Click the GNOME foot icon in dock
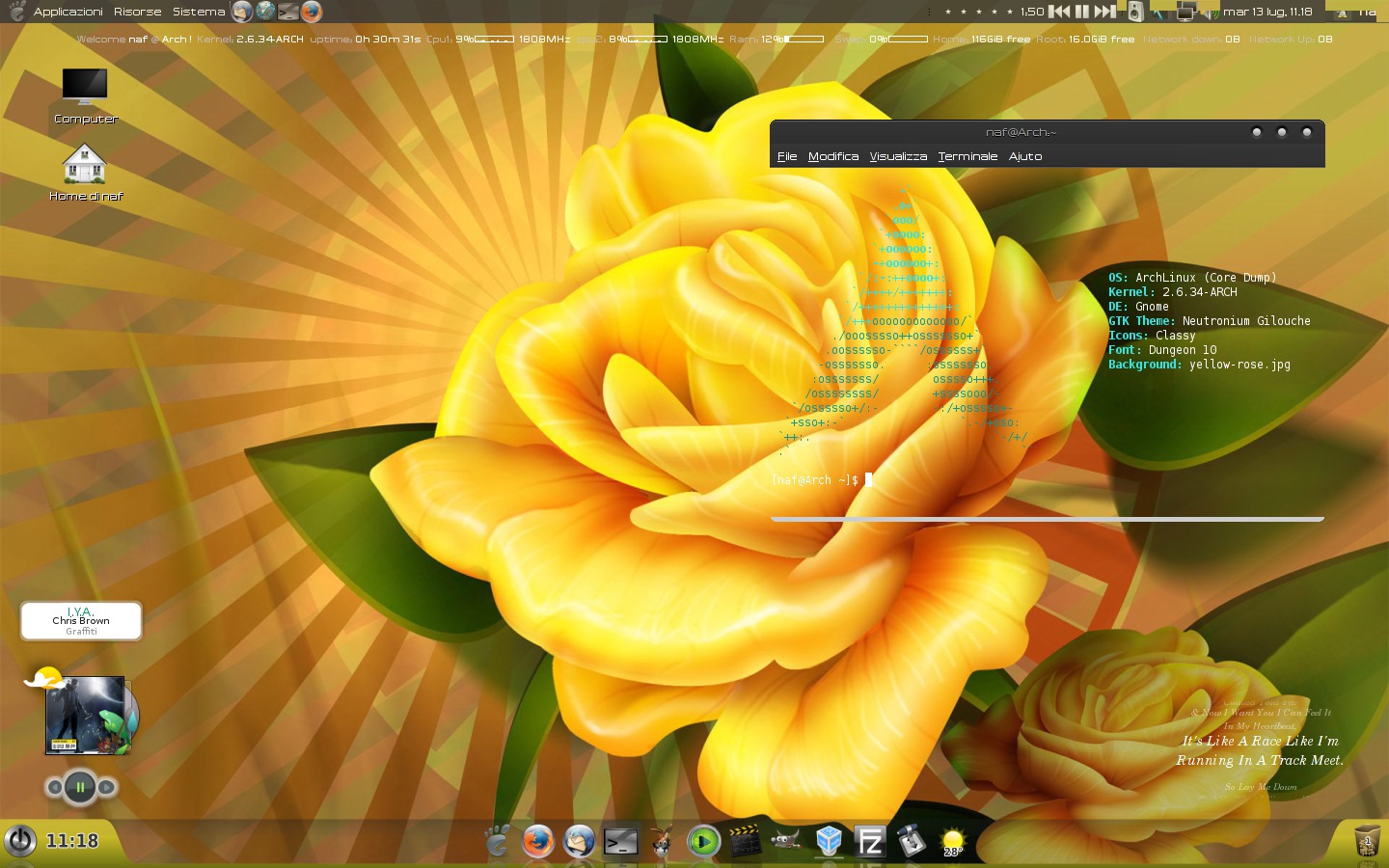 497,841
